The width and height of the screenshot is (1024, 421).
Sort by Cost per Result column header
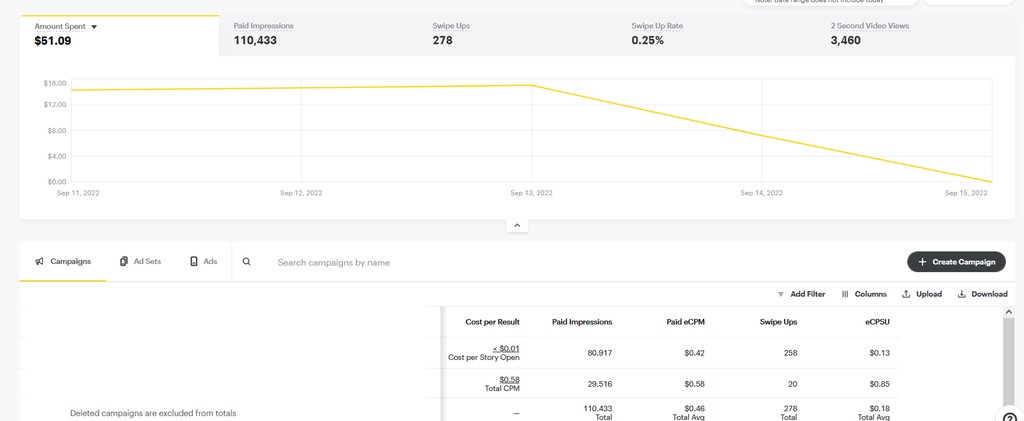click(x=492, y=322)
